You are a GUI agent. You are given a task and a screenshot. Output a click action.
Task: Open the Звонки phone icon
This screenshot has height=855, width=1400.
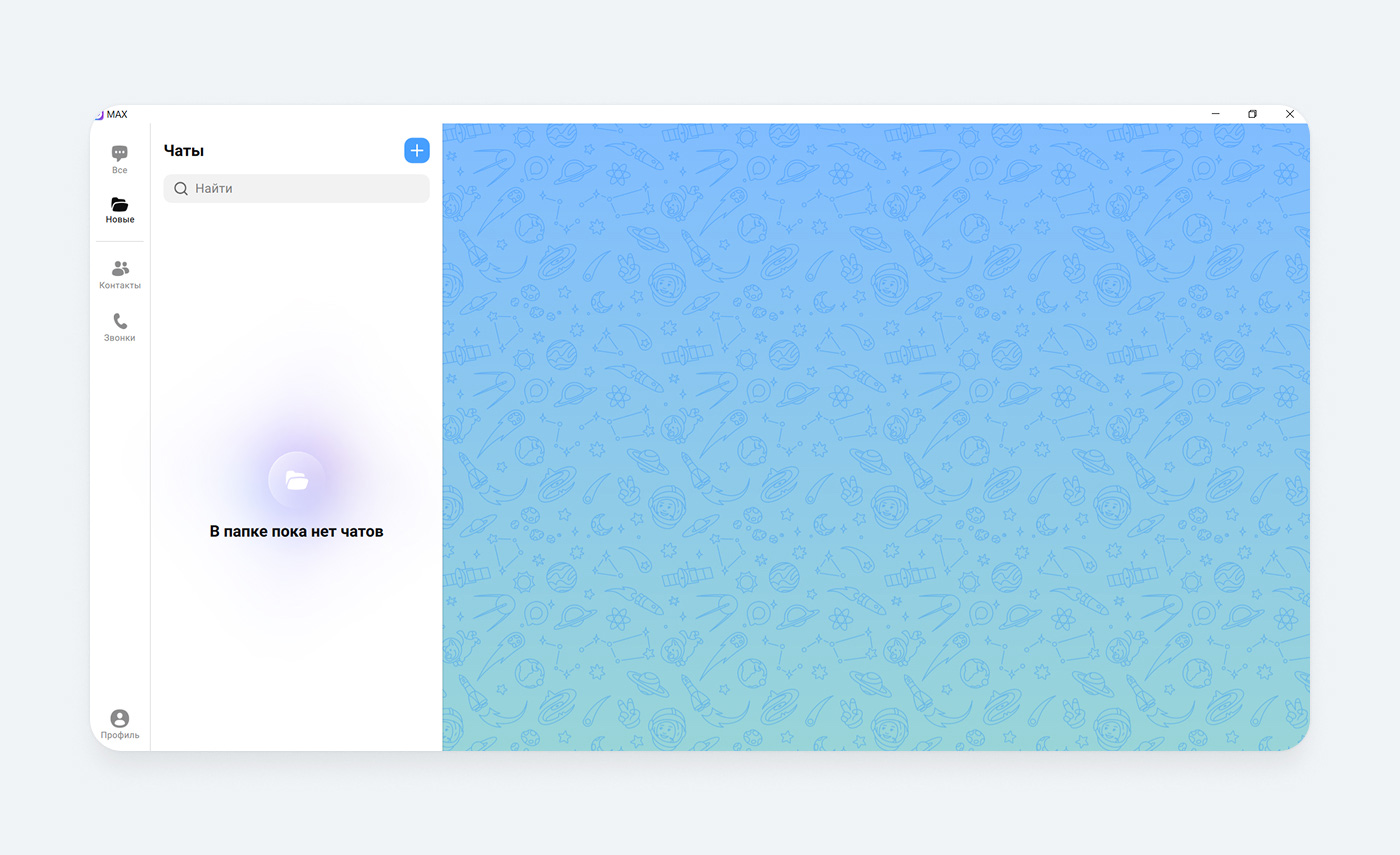[120, 321]
